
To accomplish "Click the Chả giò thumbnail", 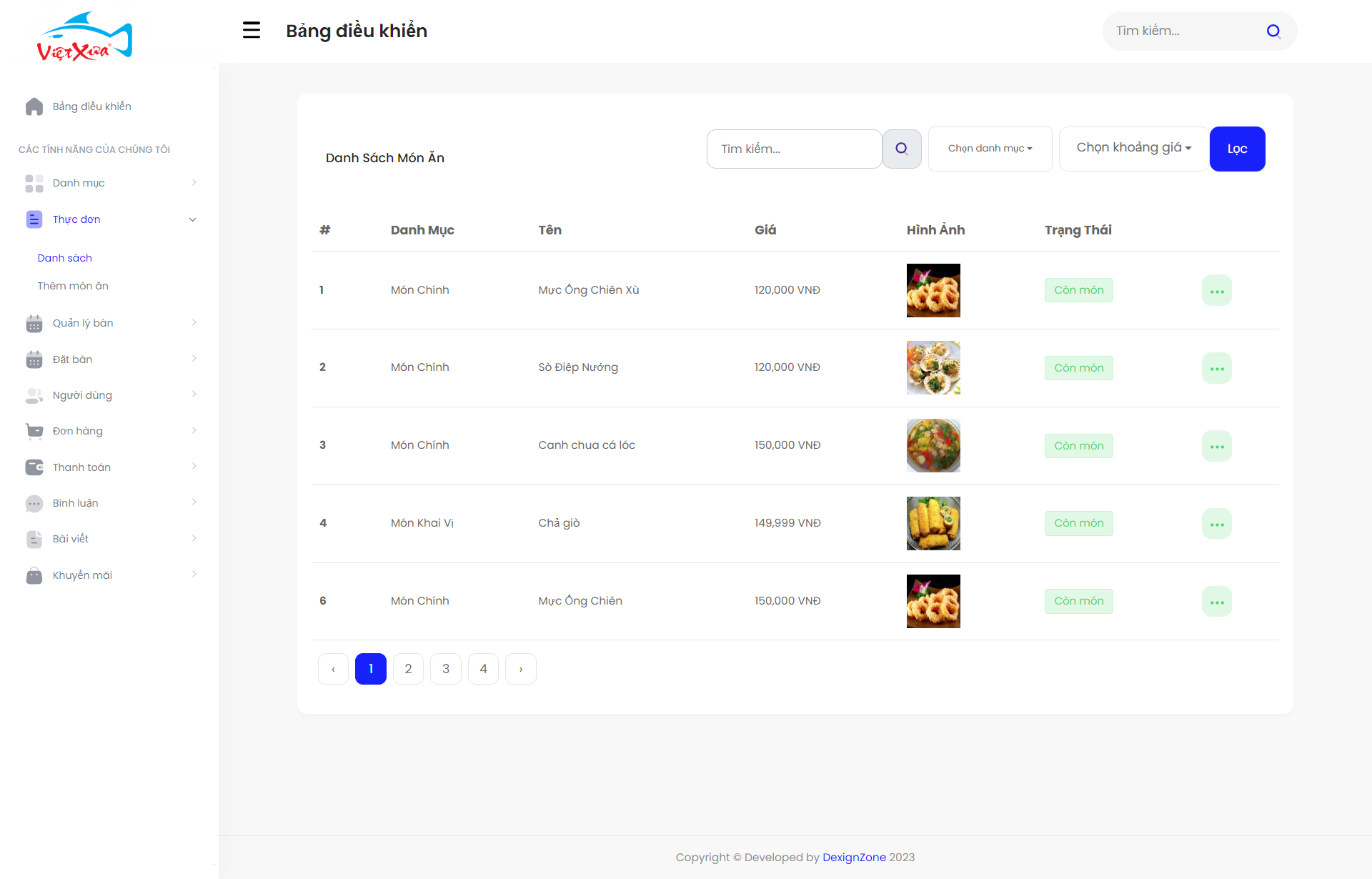I will pyautogui.click(x=933, y=524).
